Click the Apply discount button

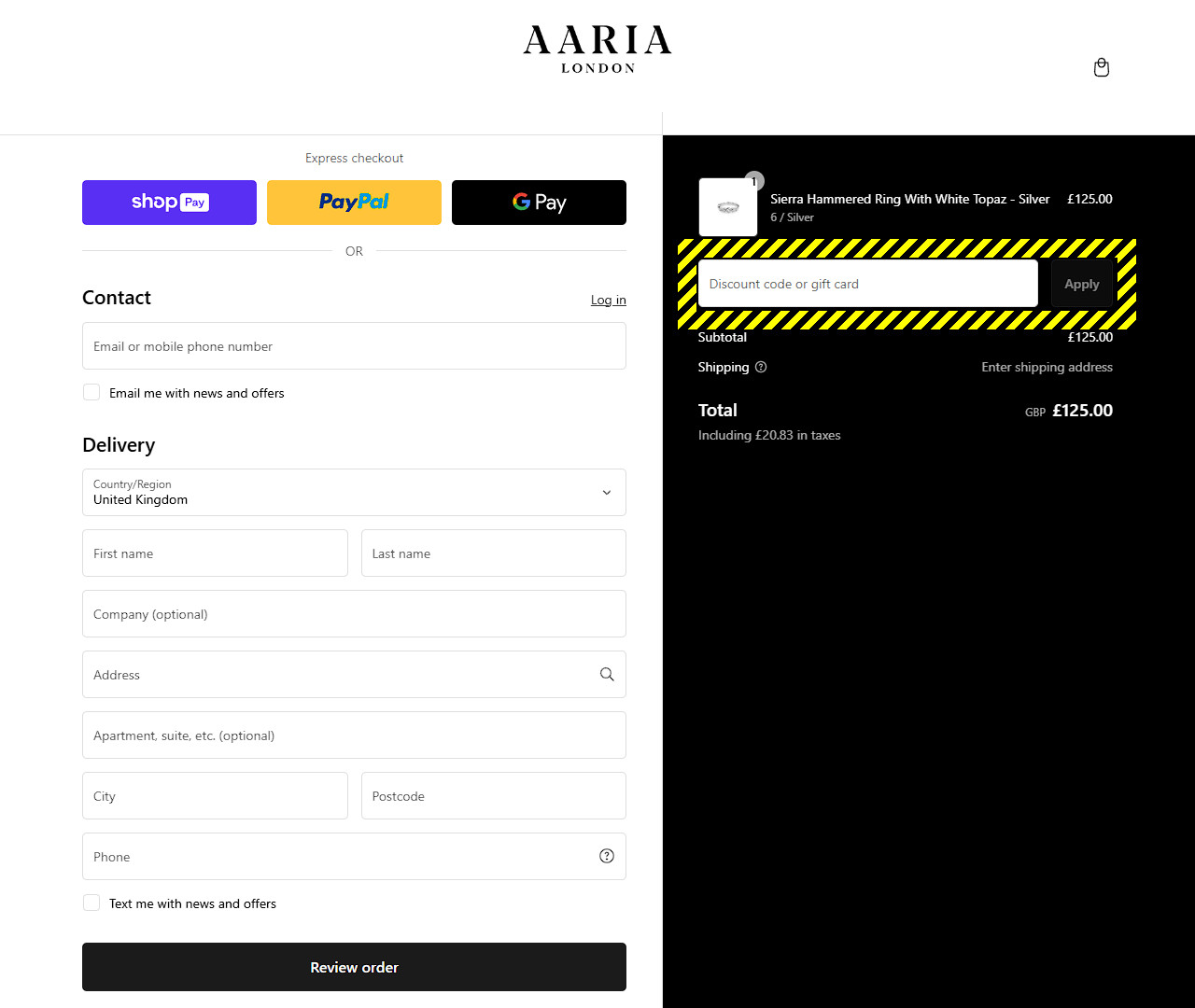(x=1082, y=284)
